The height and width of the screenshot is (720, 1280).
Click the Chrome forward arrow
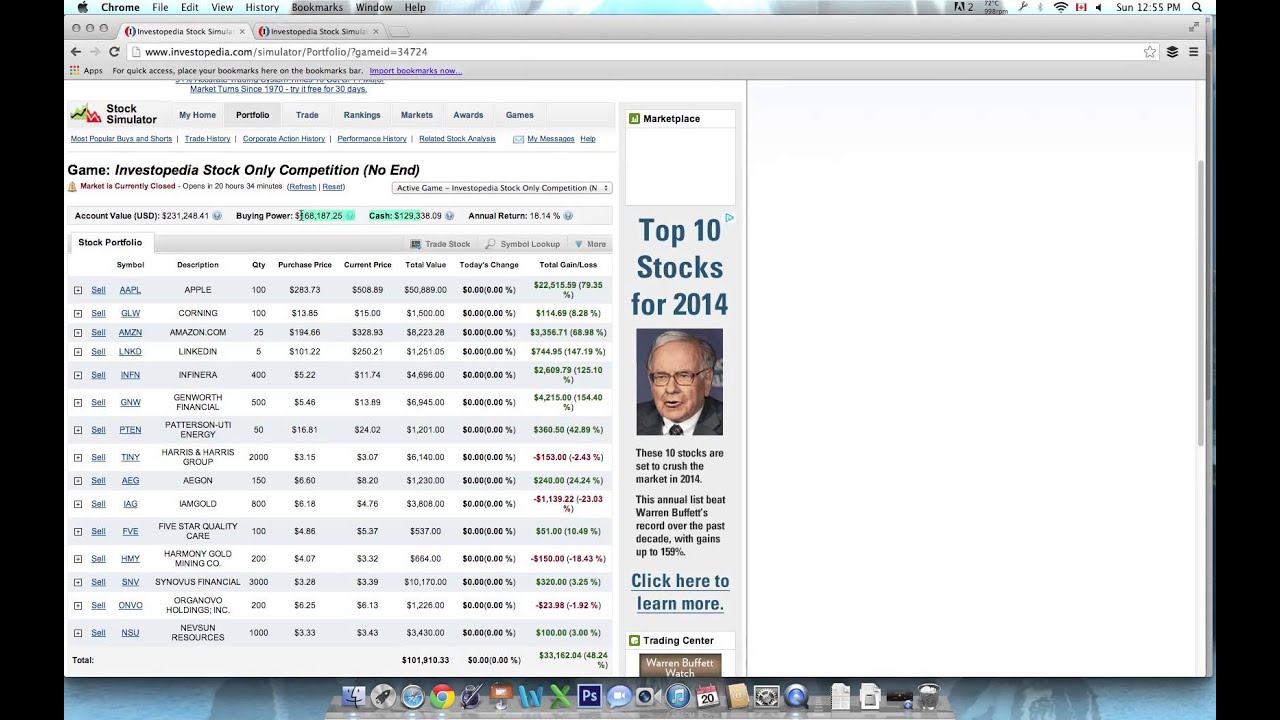(95, 52)
